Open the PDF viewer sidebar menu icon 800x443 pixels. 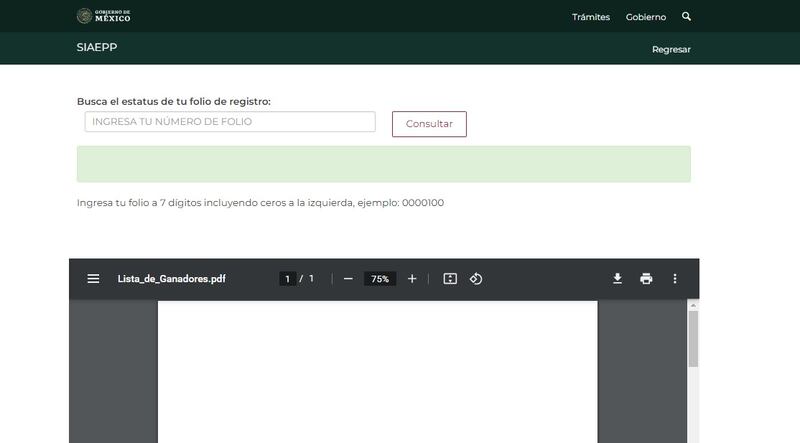(x=93, y=279)
